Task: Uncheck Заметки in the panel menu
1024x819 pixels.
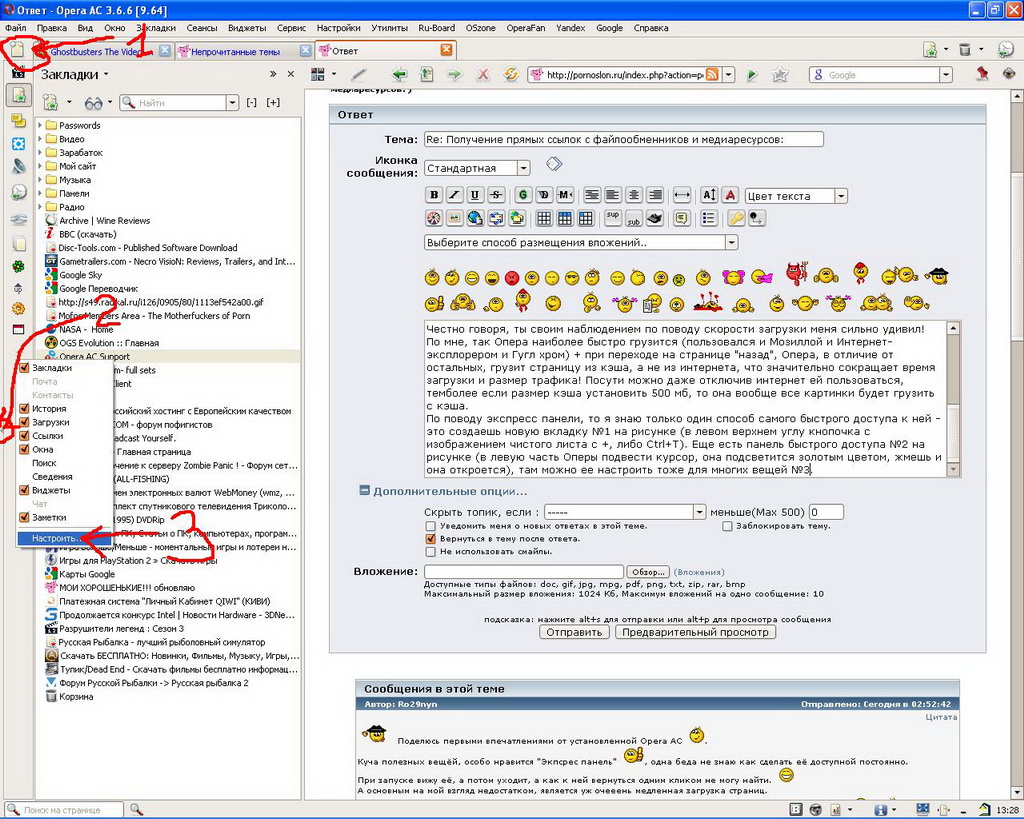Action: coord(25,517)
